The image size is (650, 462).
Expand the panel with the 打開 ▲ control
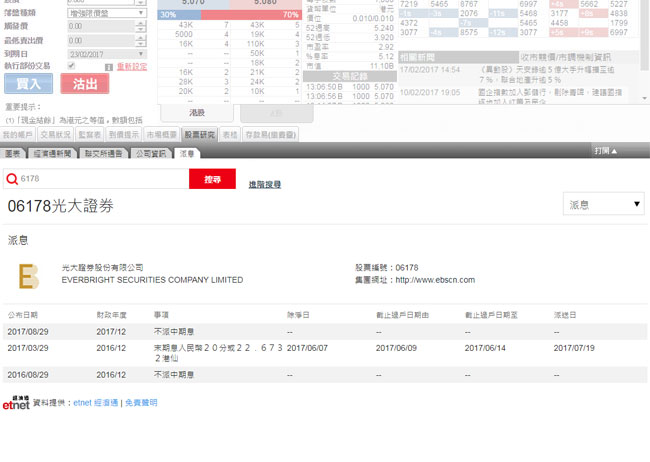(606, 151)
